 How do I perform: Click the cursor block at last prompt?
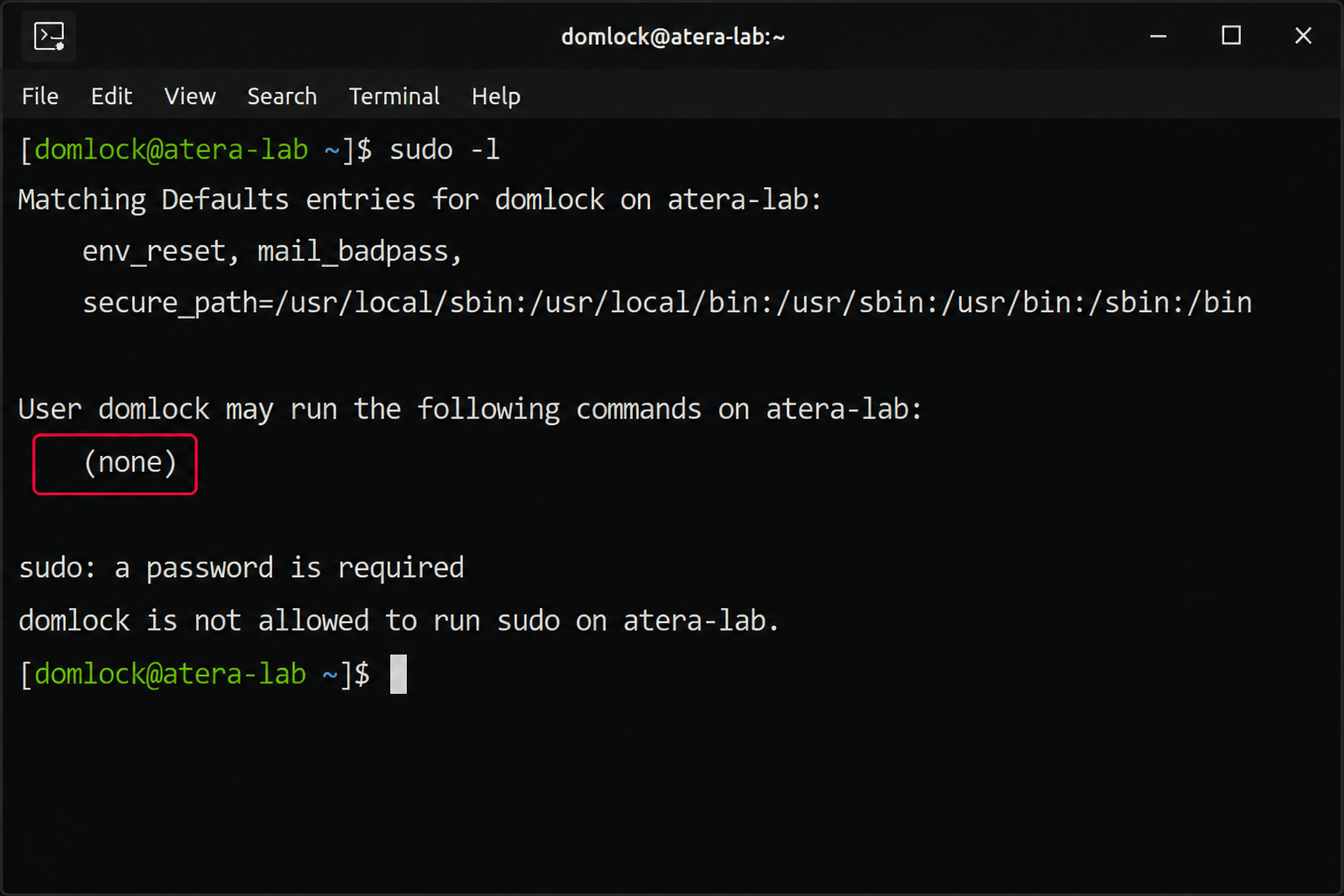pyautogui.click(x=398, y=674)
